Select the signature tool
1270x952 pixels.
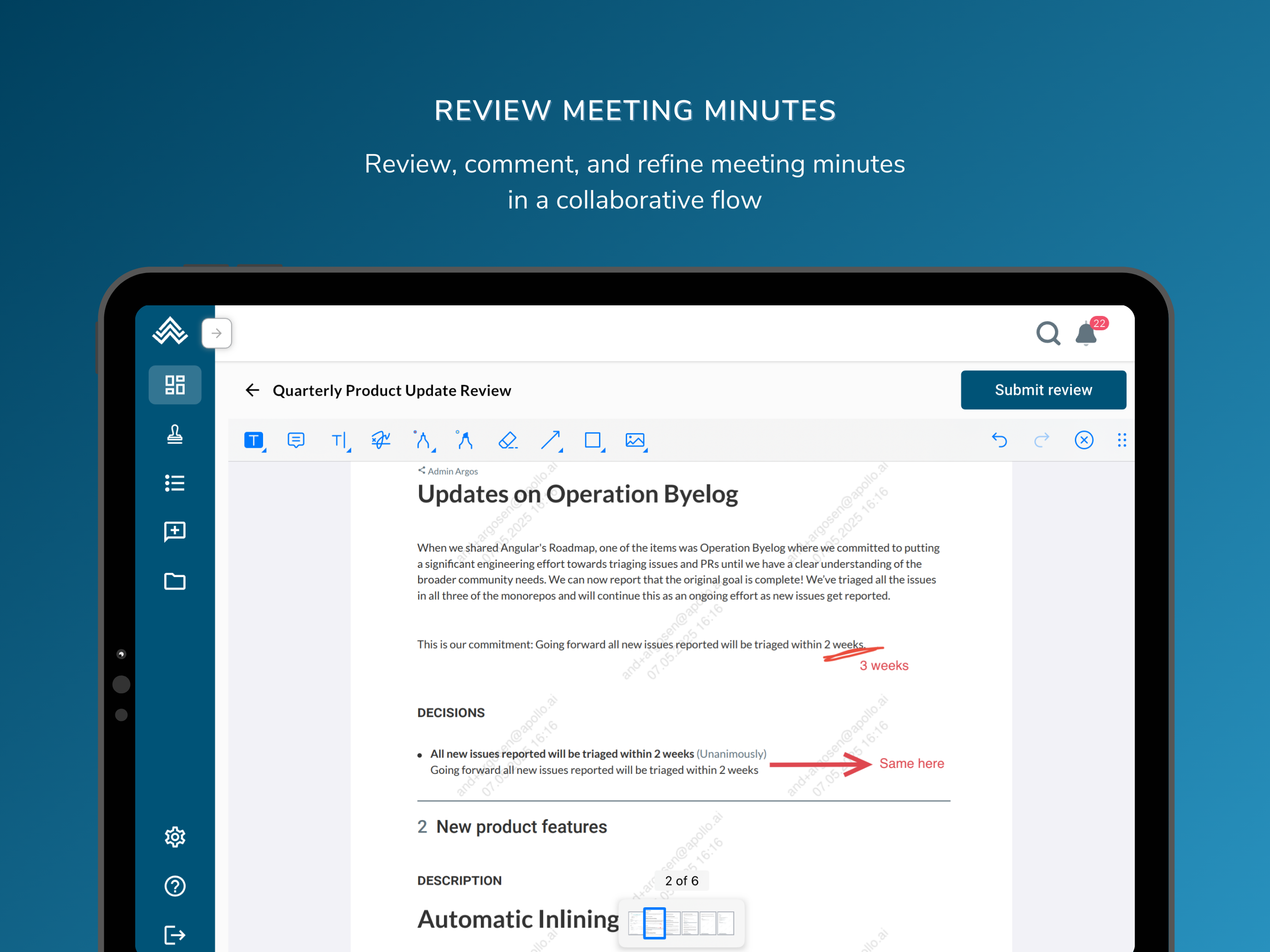(381, 440)
